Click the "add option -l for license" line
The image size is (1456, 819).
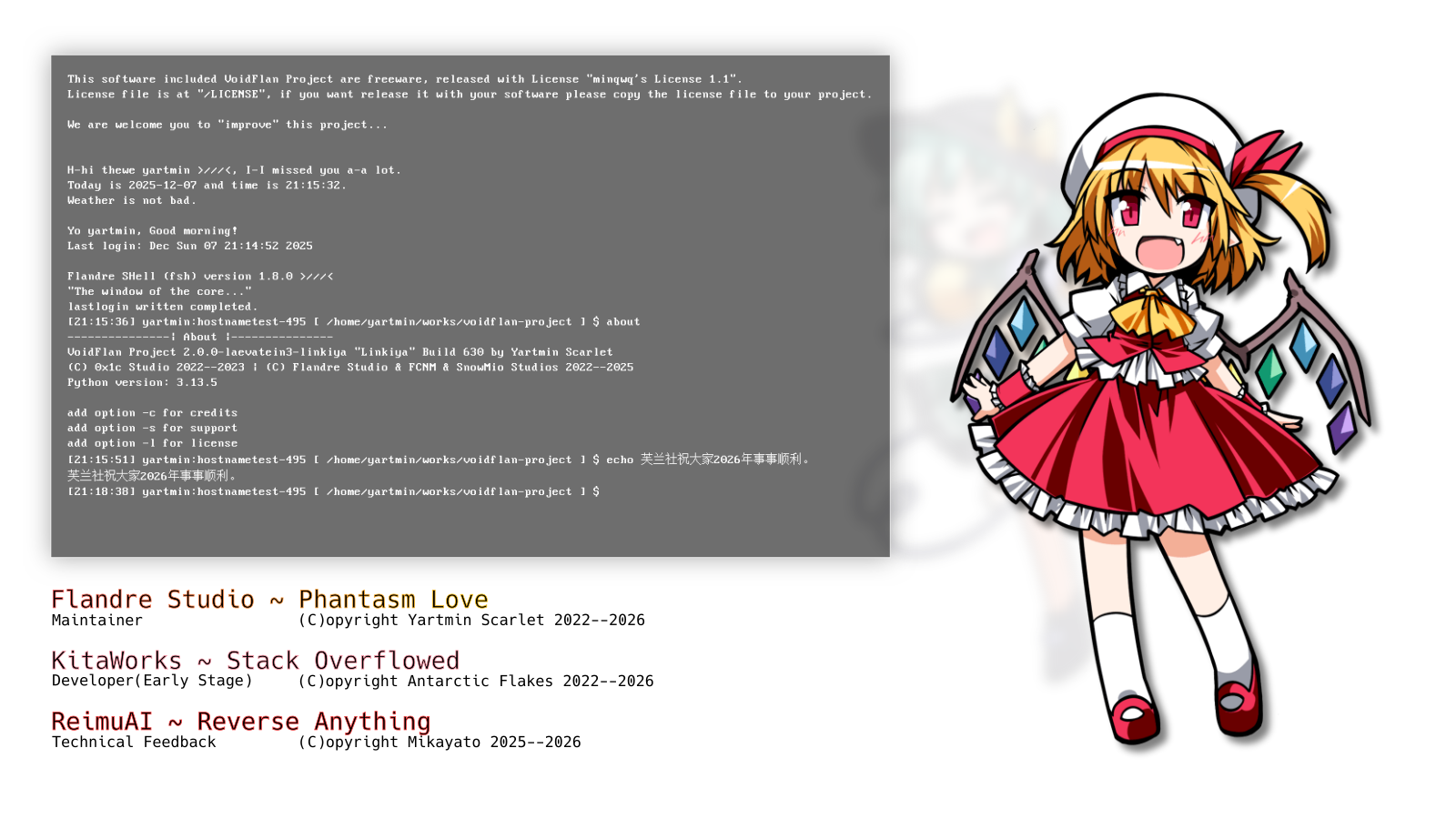pos(152,444)
